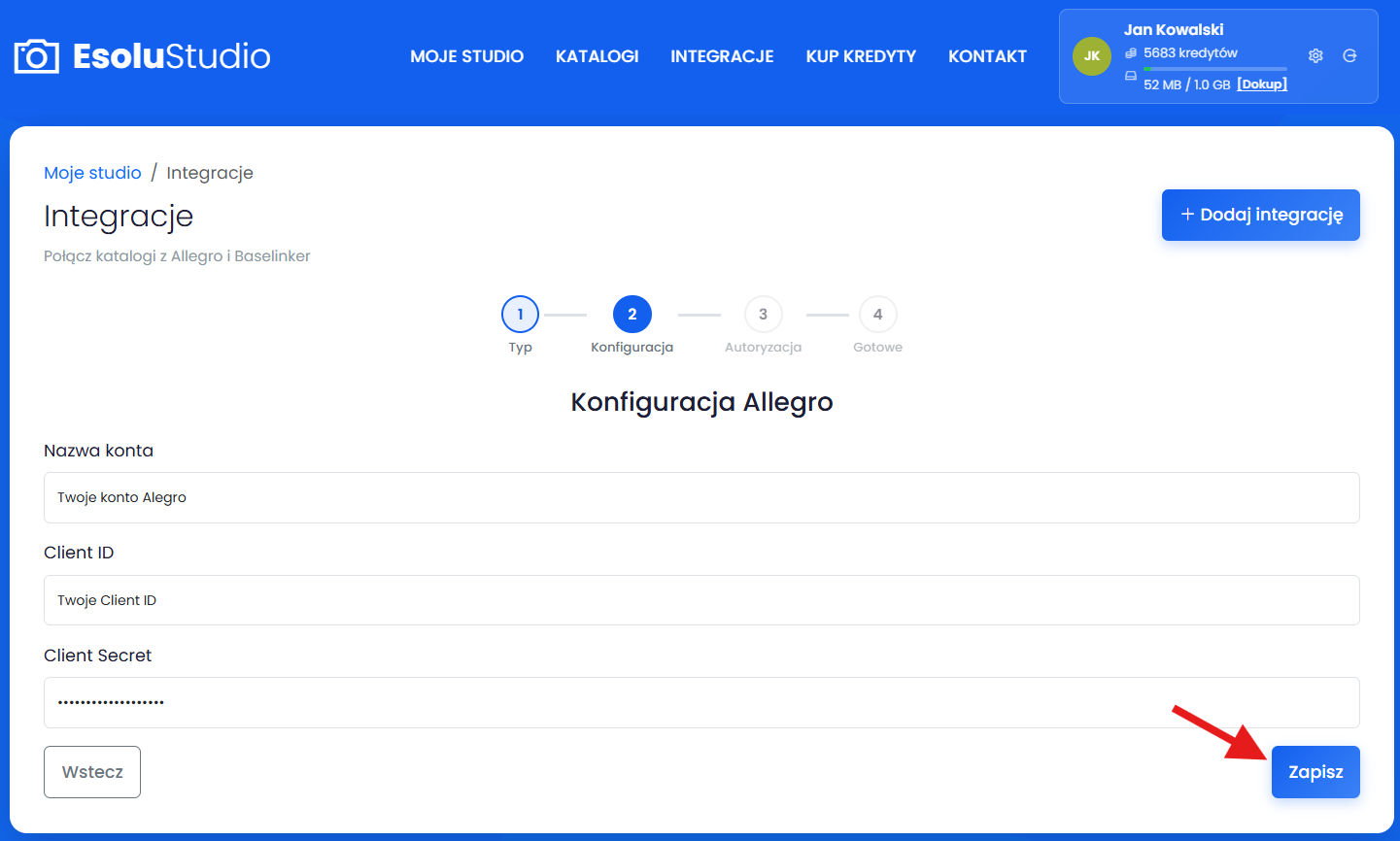This screenshot has height=841, width=1400.
Task: Open account settings gear icon
Action: coord(1315,55)
